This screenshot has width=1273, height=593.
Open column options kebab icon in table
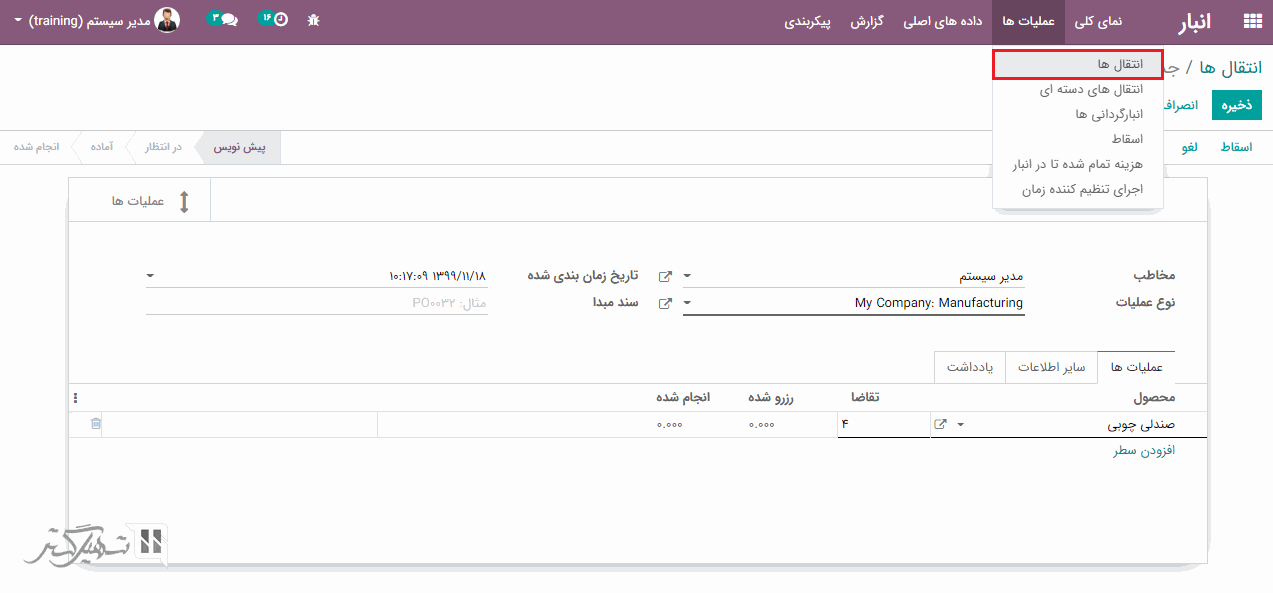tap(75, 398)
